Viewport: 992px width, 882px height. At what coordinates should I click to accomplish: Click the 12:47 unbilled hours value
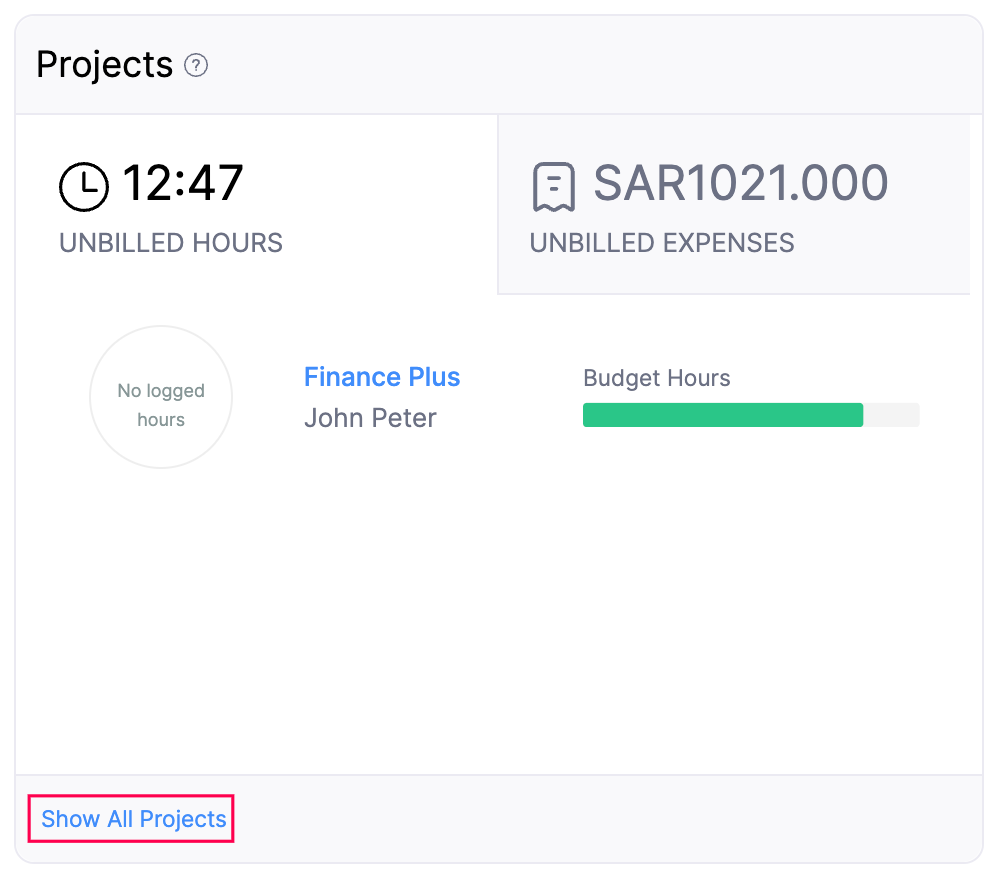coord(184,183)
